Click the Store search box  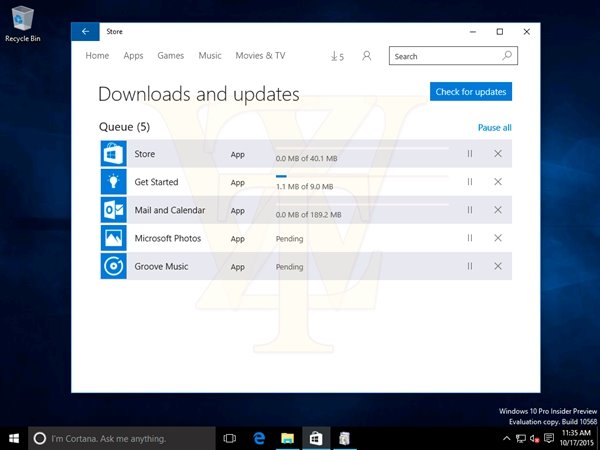[x=445, y=56]
